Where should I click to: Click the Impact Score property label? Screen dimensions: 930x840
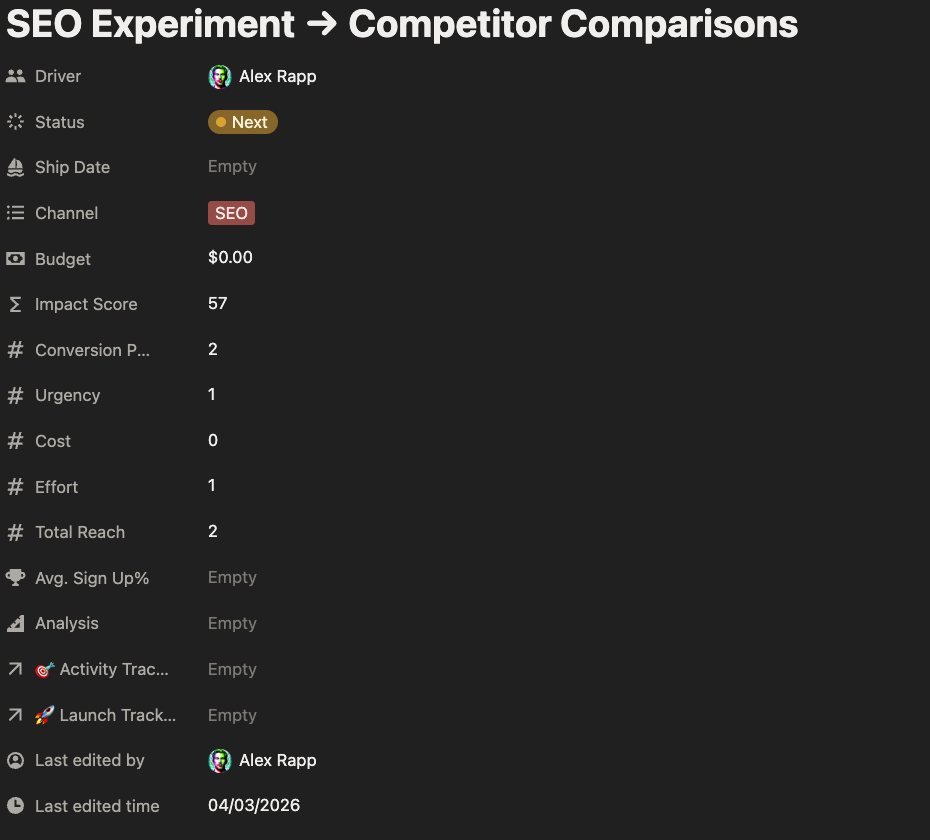(x=87, y=304)
